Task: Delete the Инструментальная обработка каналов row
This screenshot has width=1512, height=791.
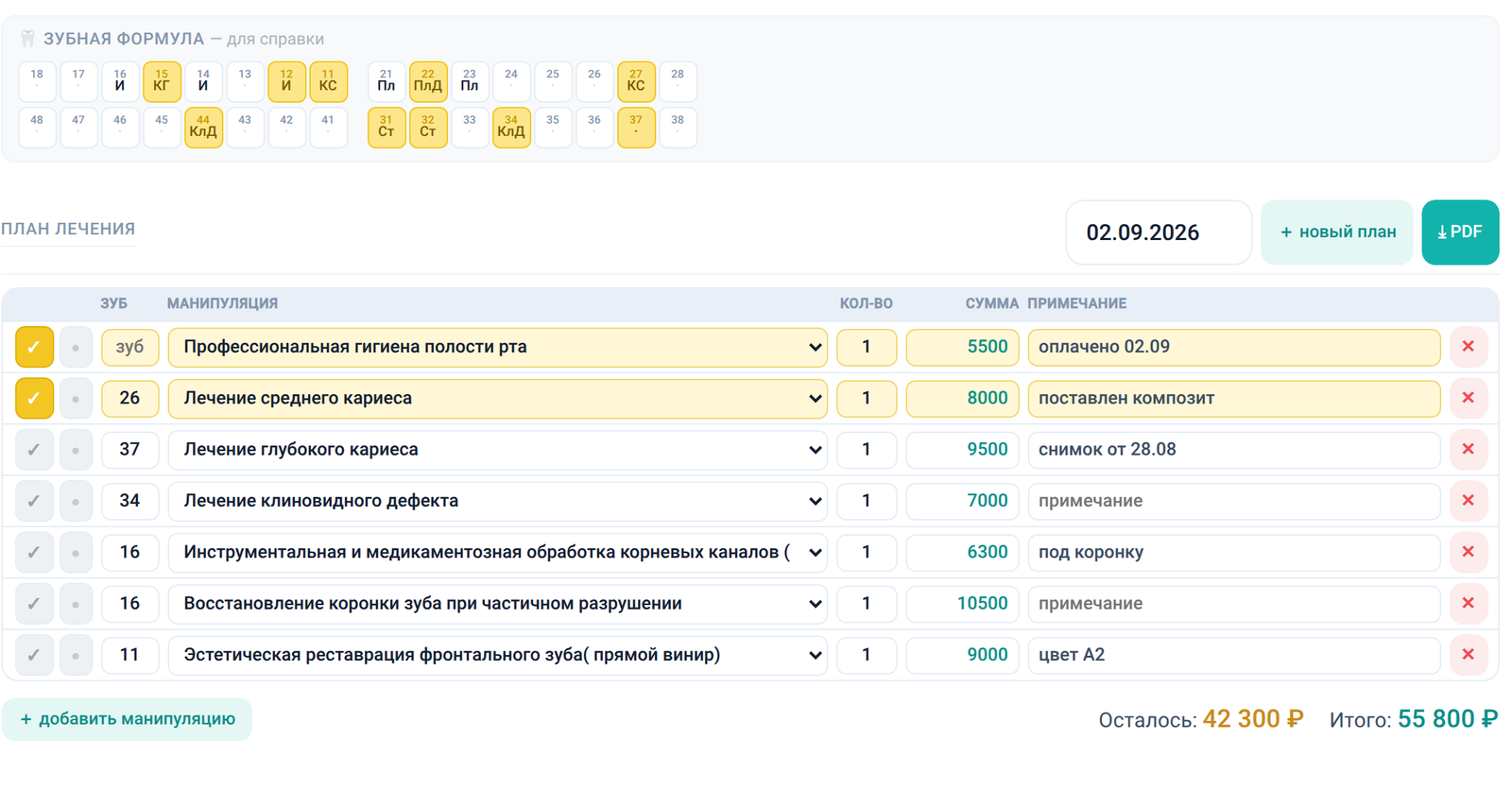Action: pos(1468,552)
